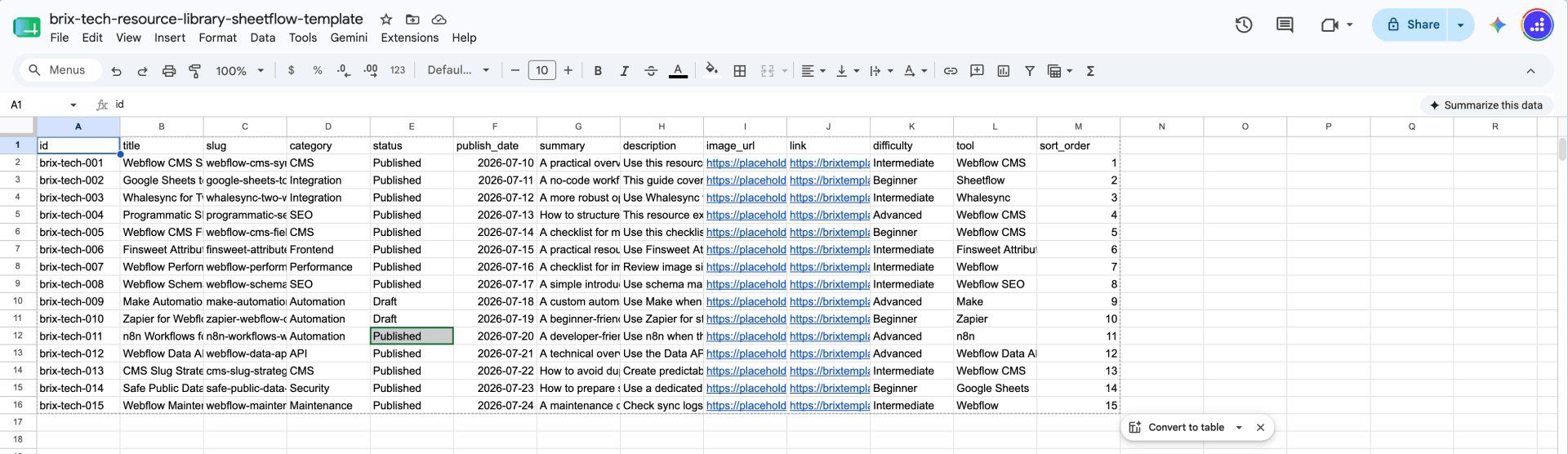This screenshot has width=1568, height=454.
Task: Open the Name box dropdown arrow
Action: point(73,105)
